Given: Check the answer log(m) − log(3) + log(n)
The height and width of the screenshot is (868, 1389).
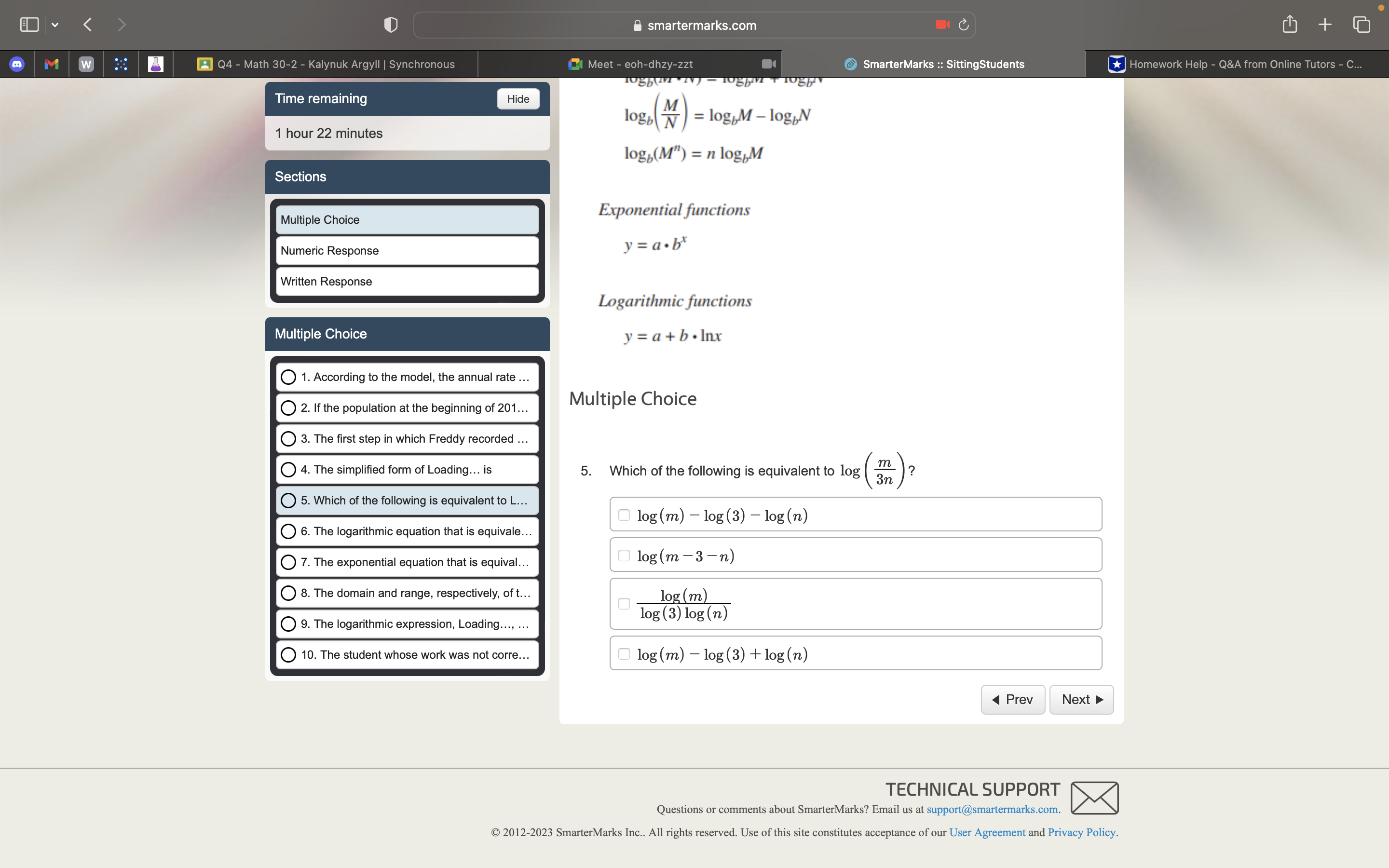Looking at the screenshot, I should coord(625,653).
